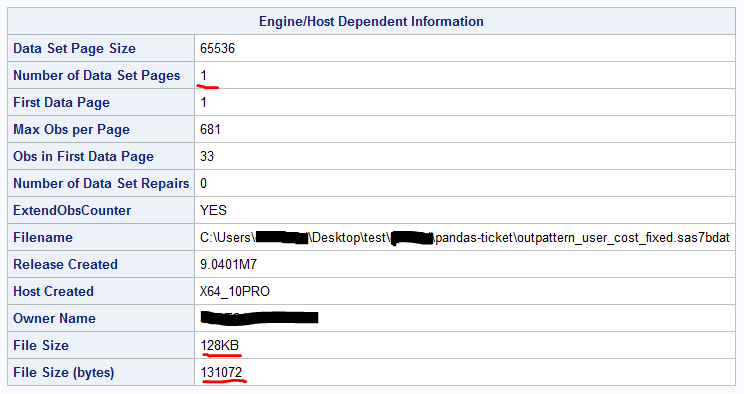Select the Number of Data Set Pages label
Viewport: 744px width, 394px height.
pyautogui.click(x=97, y=75)
